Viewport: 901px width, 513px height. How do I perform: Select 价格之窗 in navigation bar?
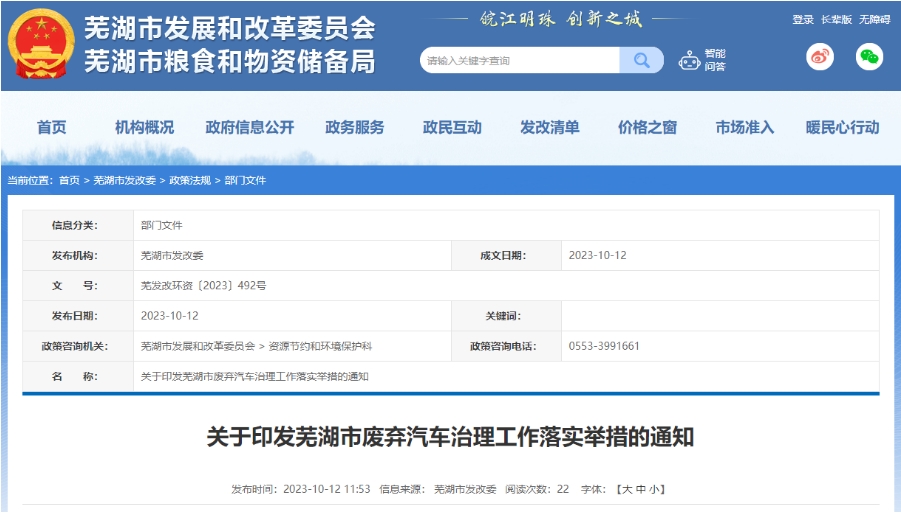[647, 128]
